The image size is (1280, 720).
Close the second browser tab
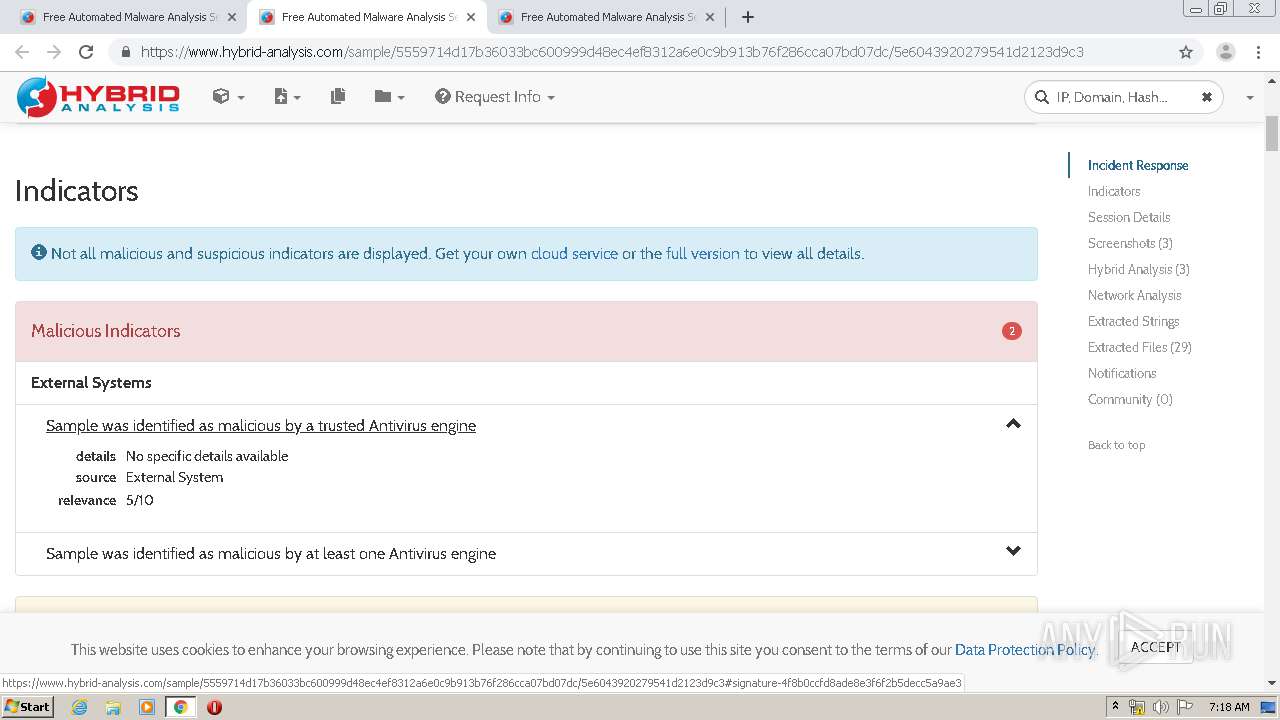pyautogui.click(x=471, y=17)
